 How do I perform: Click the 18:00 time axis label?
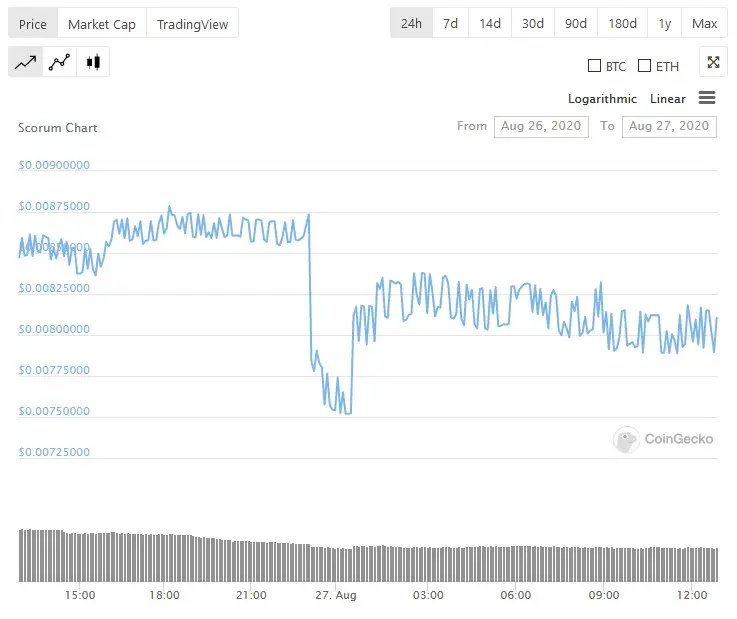[164, 595]
